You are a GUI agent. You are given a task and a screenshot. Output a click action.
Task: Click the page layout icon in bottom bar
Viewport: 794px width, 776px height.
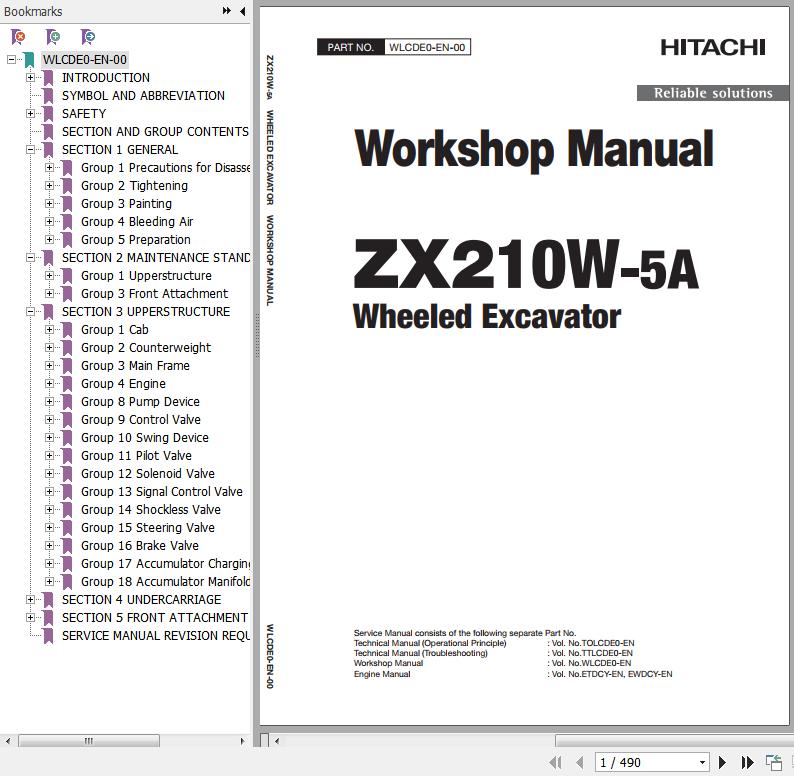click(x=773, y=762)
